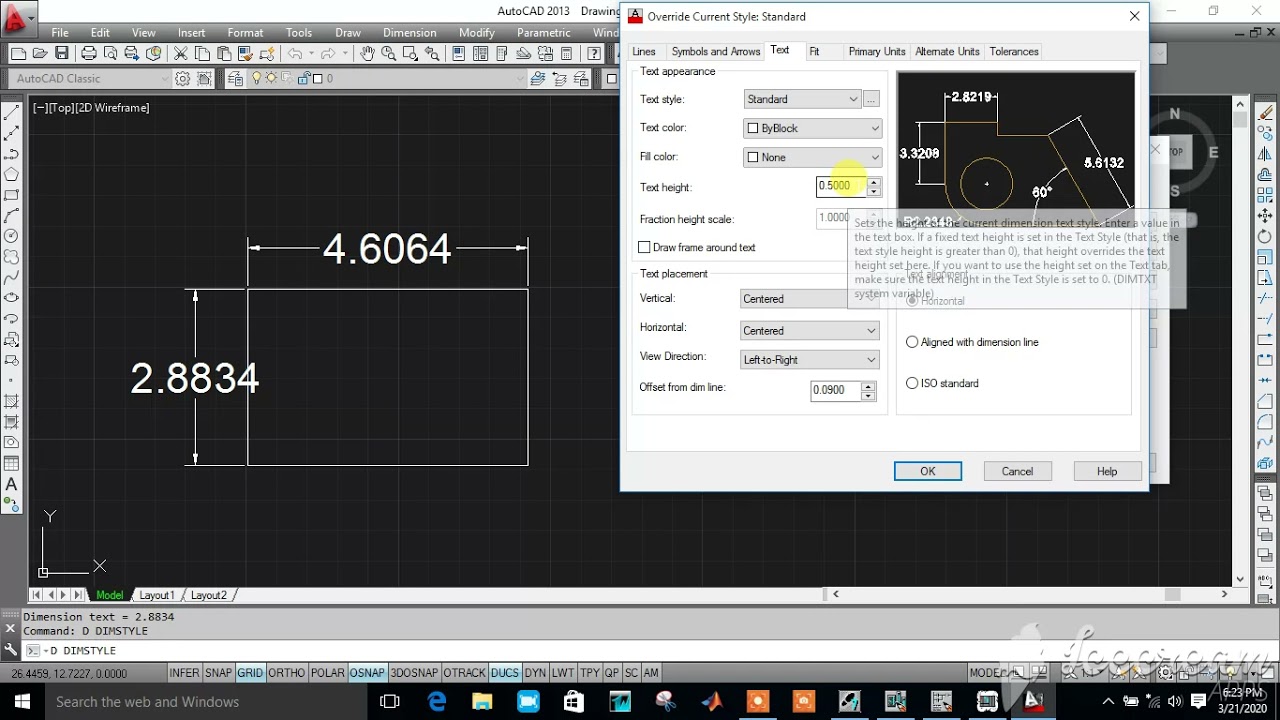The image size is (1280, 720).
Task: Toggle GRID display in status bar
Action: tap(250, 673)
